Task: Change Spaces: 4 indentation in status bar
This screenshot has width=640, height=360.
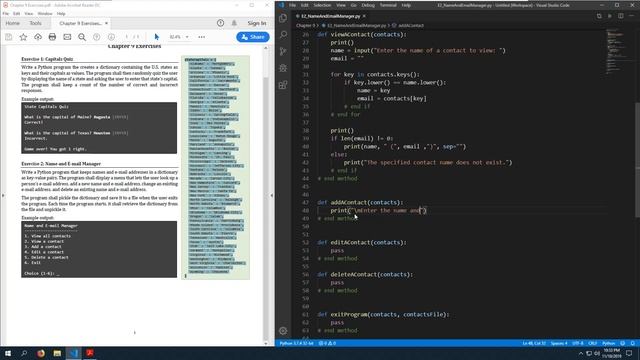Action: [x=559, y=343]
